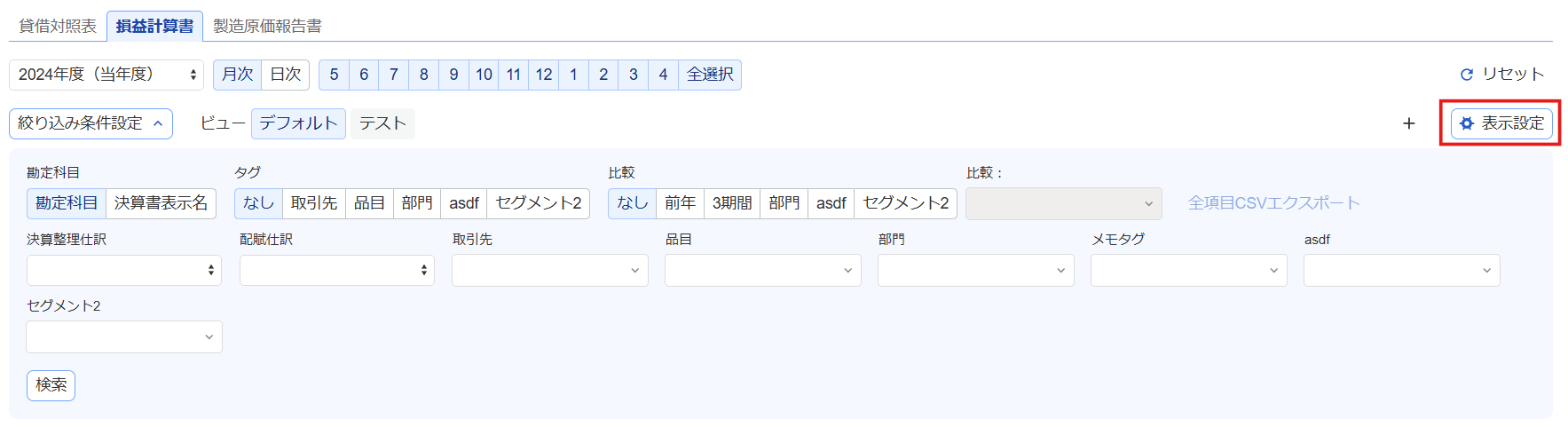Select the 損益計算書 tab
The height and width of the screenshot is (427, 1568).
click(x=154, y=26)
